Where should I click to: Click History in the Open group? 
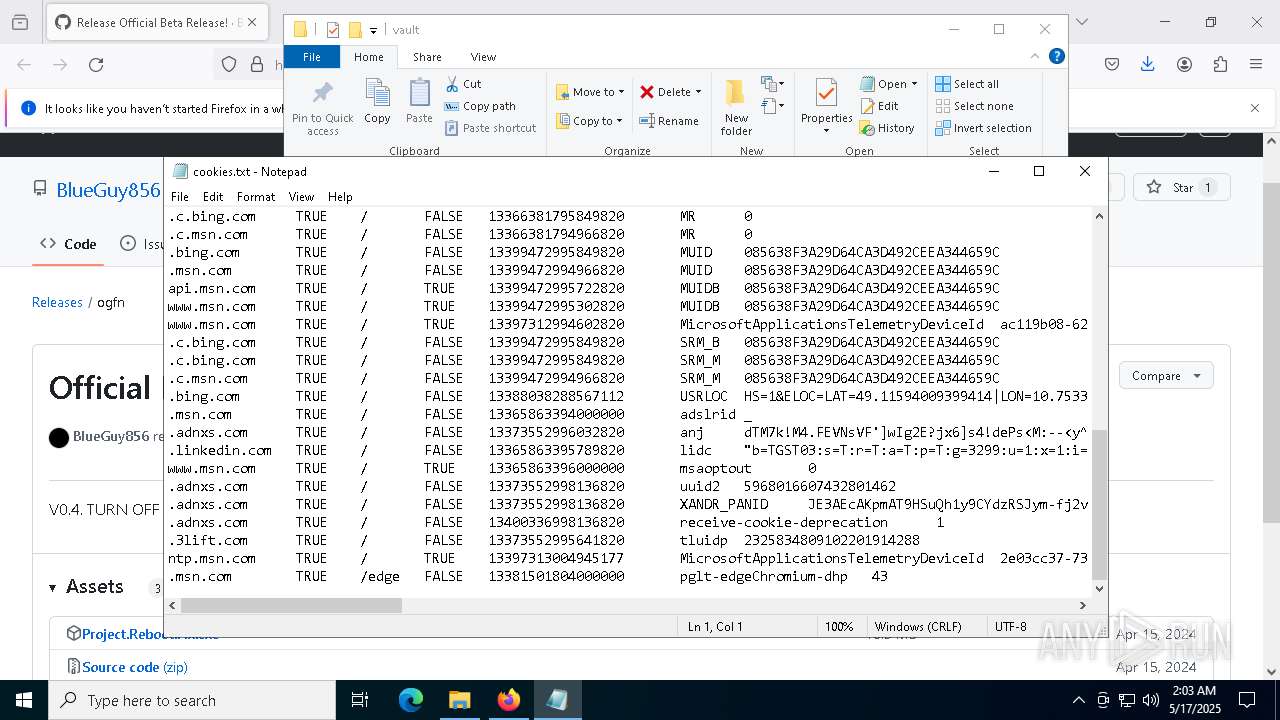click(x=887, y=128)
